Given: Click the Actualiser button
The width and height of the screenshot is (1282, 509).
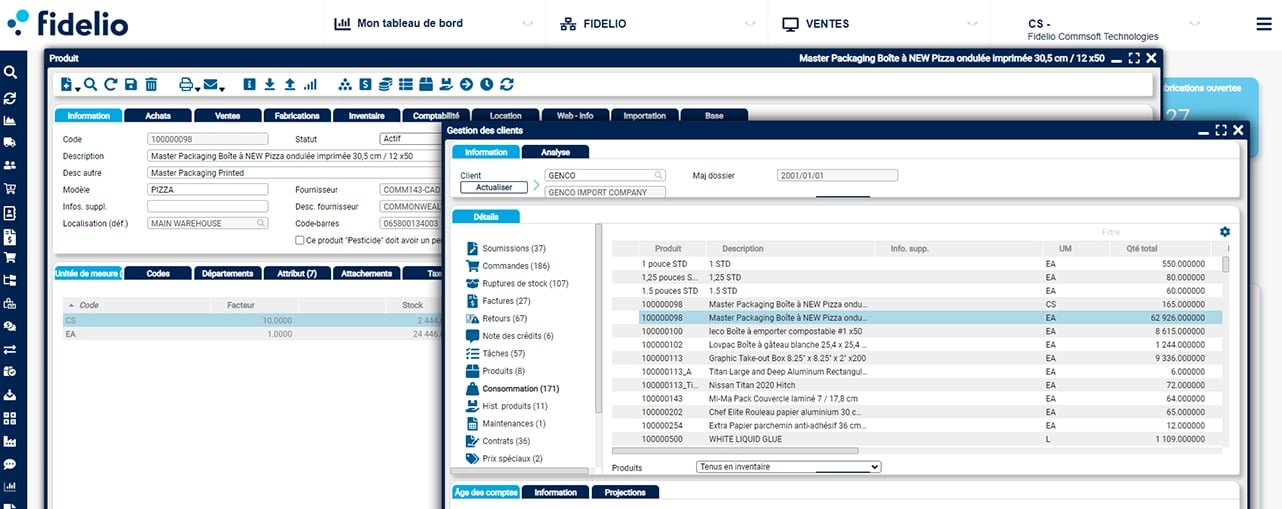Looking at the screenshot, I should click(x=494, y=187).
